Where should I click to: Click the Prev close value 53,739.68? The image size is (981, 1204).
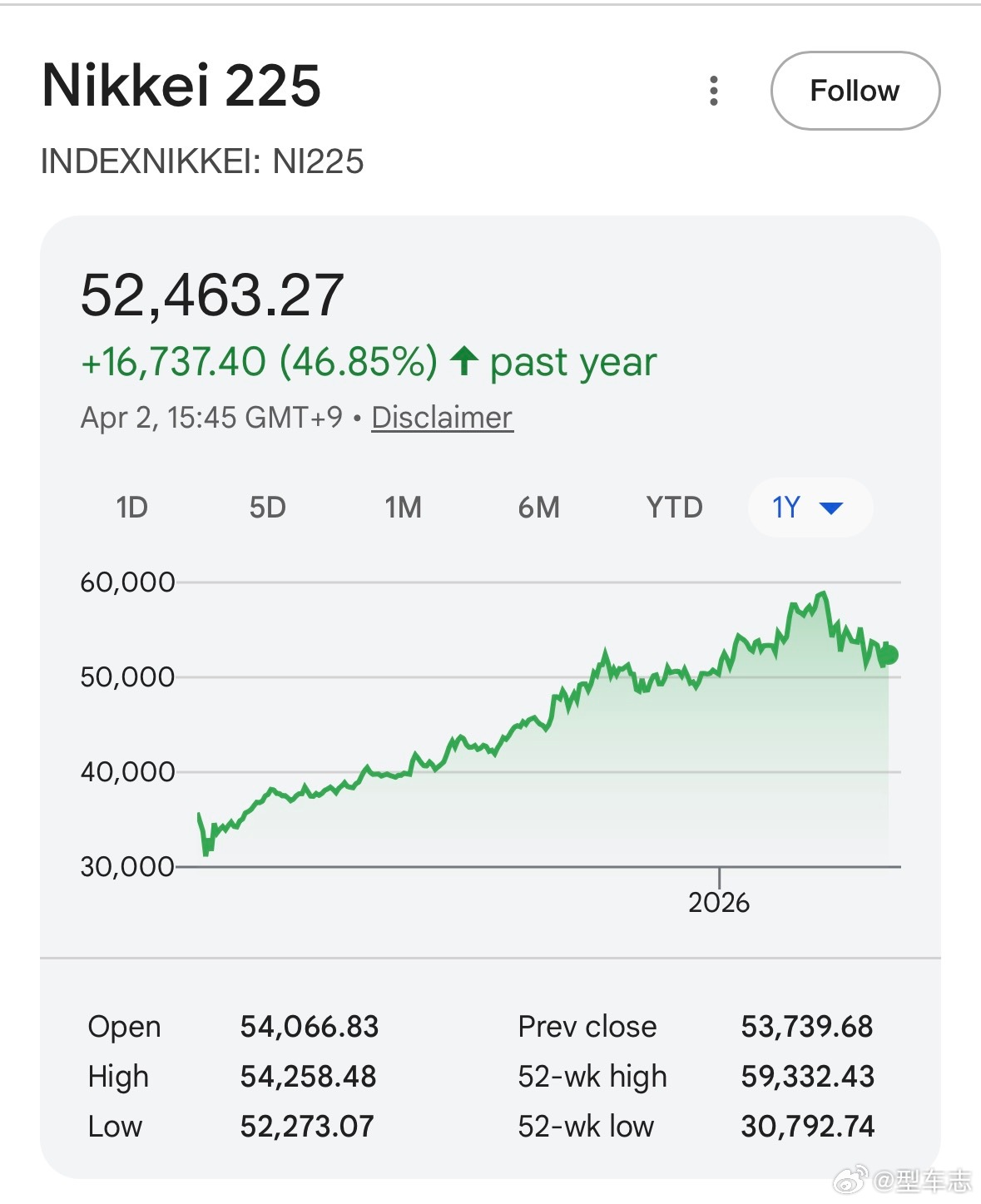(806, 1027)
